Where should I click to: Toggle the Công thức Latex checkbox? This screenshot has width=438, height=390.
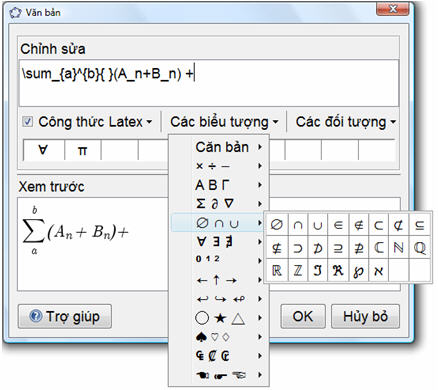(27, 121)
